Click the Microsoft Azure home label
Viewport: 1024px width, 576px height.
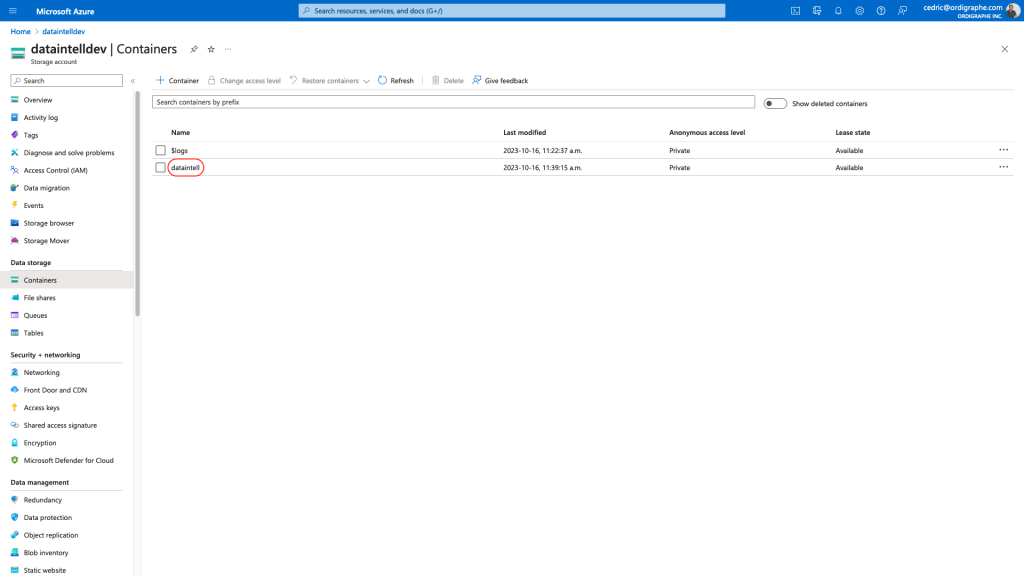coord(65,11)
